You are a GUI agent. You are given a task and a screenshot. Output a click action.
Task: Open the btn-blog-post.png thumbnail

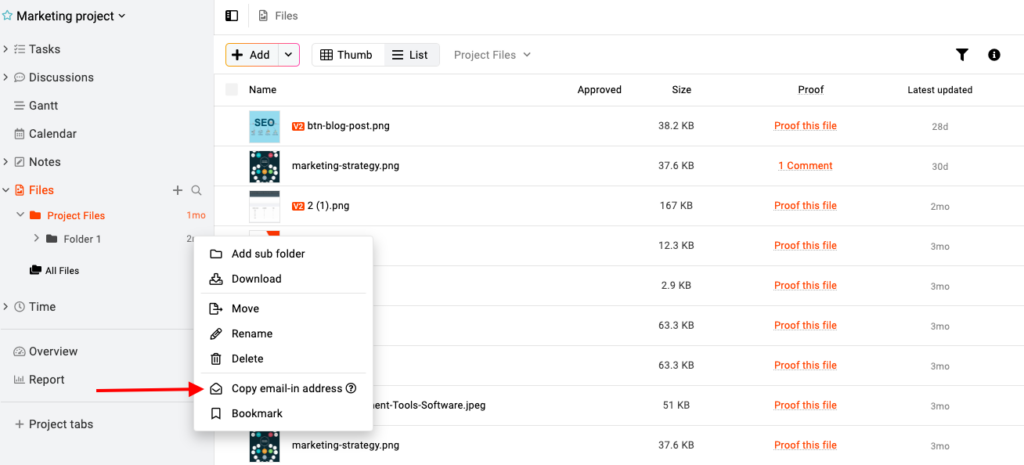(x=264, y=126)
